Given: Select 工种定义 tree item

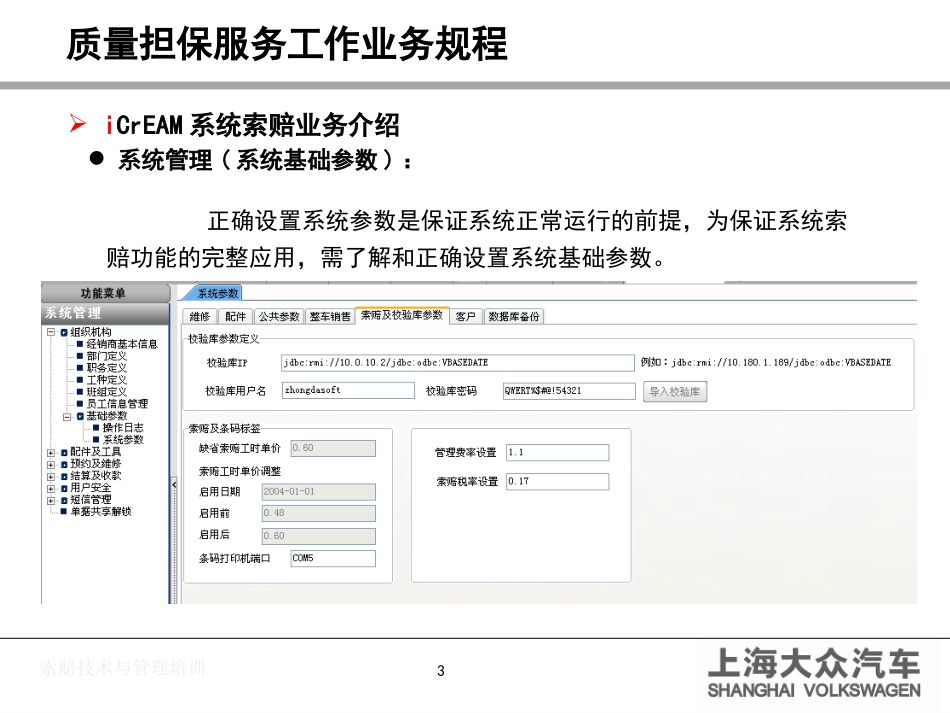Looking at the screenshot, I should [107, 380].
